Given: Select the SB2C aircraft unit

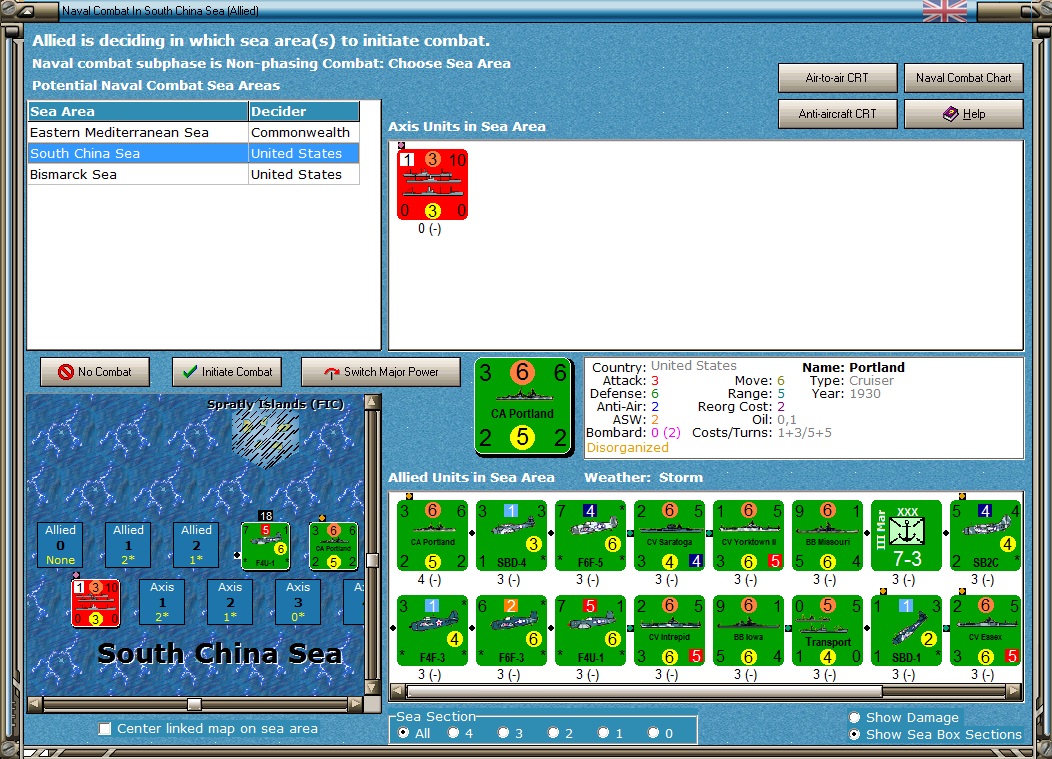Looking at the screenshot, I should coord(986,536).
